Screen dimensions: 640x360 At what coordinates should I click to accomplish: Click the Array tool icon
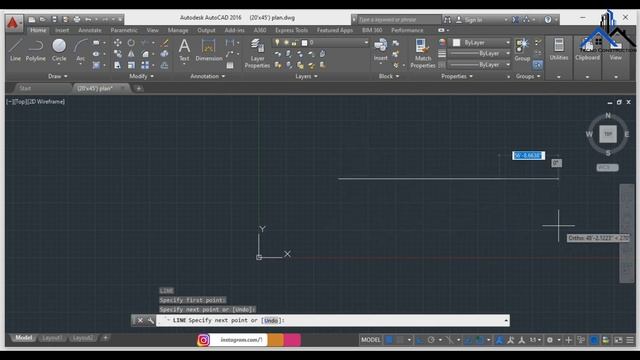coord(145,65)
